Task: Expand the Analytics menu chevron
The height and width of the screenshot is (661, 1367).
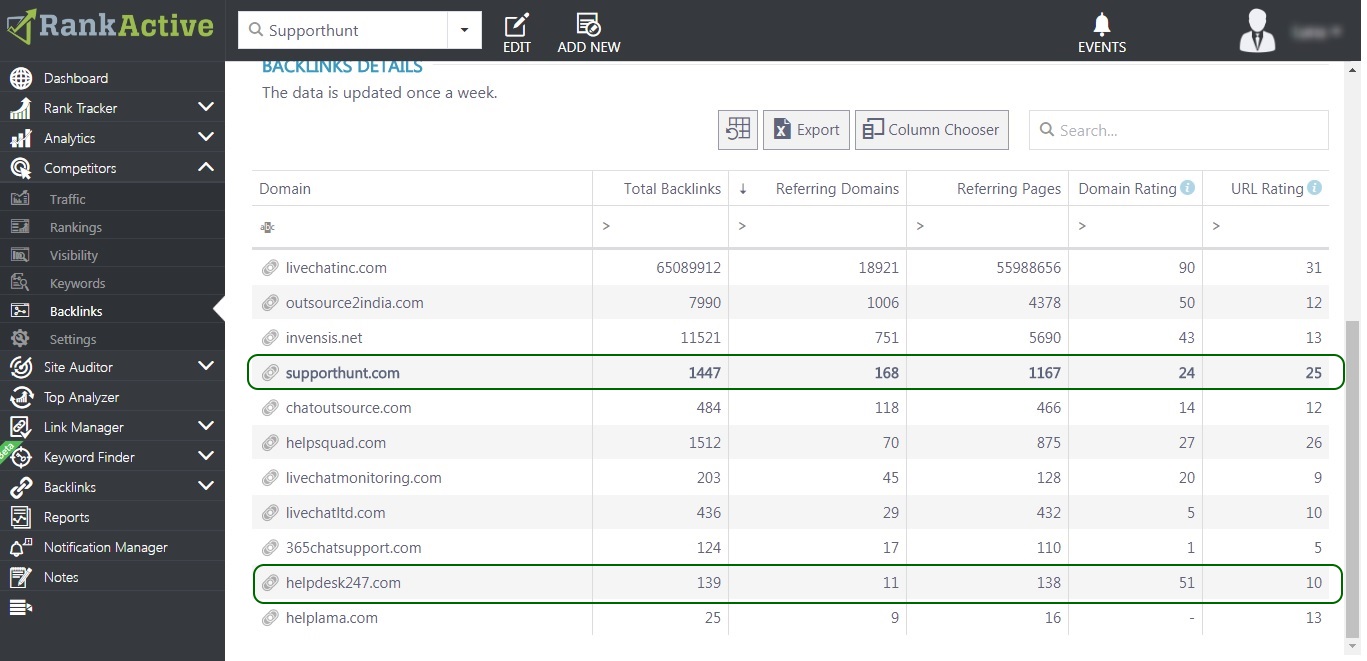Action: click(206, 137)
